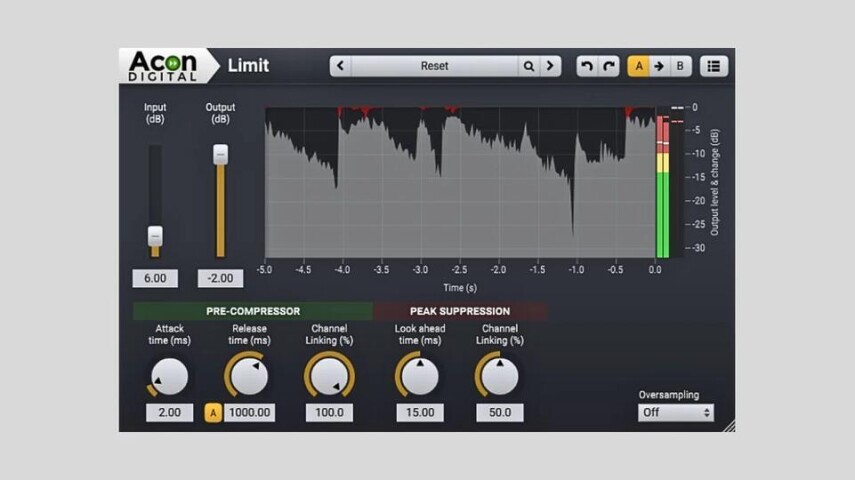Screen dimensions: 855x480
Task: Click the Input dB slider handle
Action: [x=155, y=236]
